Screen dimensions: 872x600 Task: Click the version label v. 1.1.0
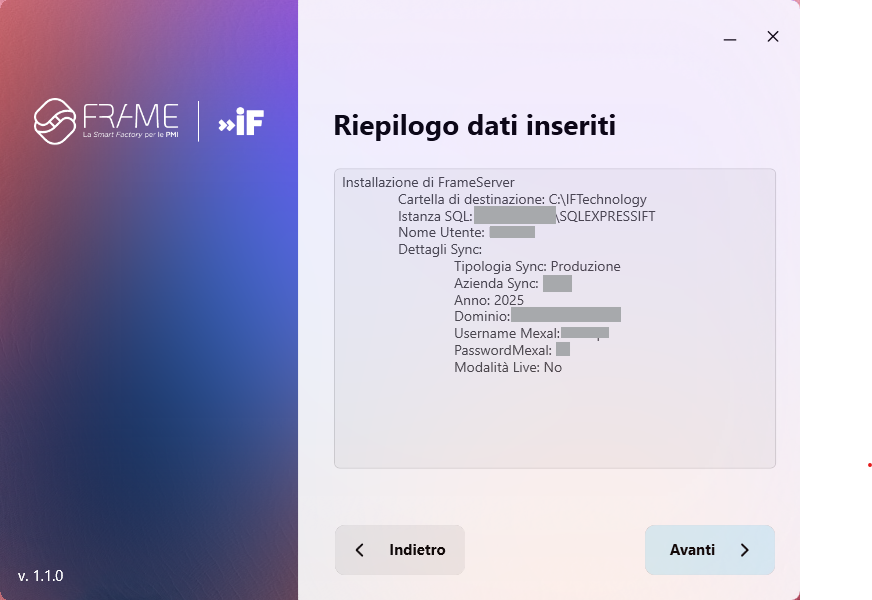click(x=41, y=576)
